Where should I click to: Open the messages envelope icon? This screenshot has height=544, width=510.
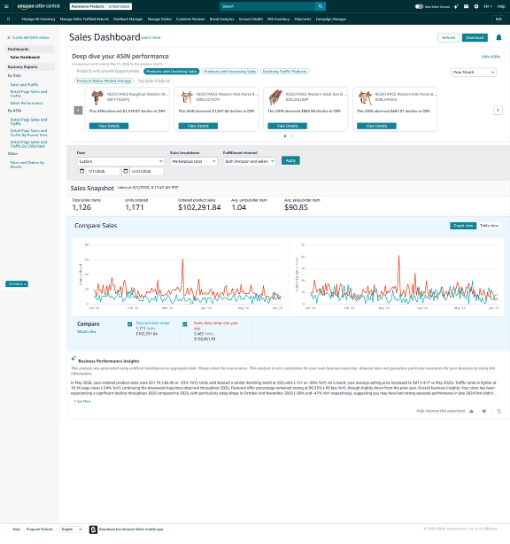(466, 6)
